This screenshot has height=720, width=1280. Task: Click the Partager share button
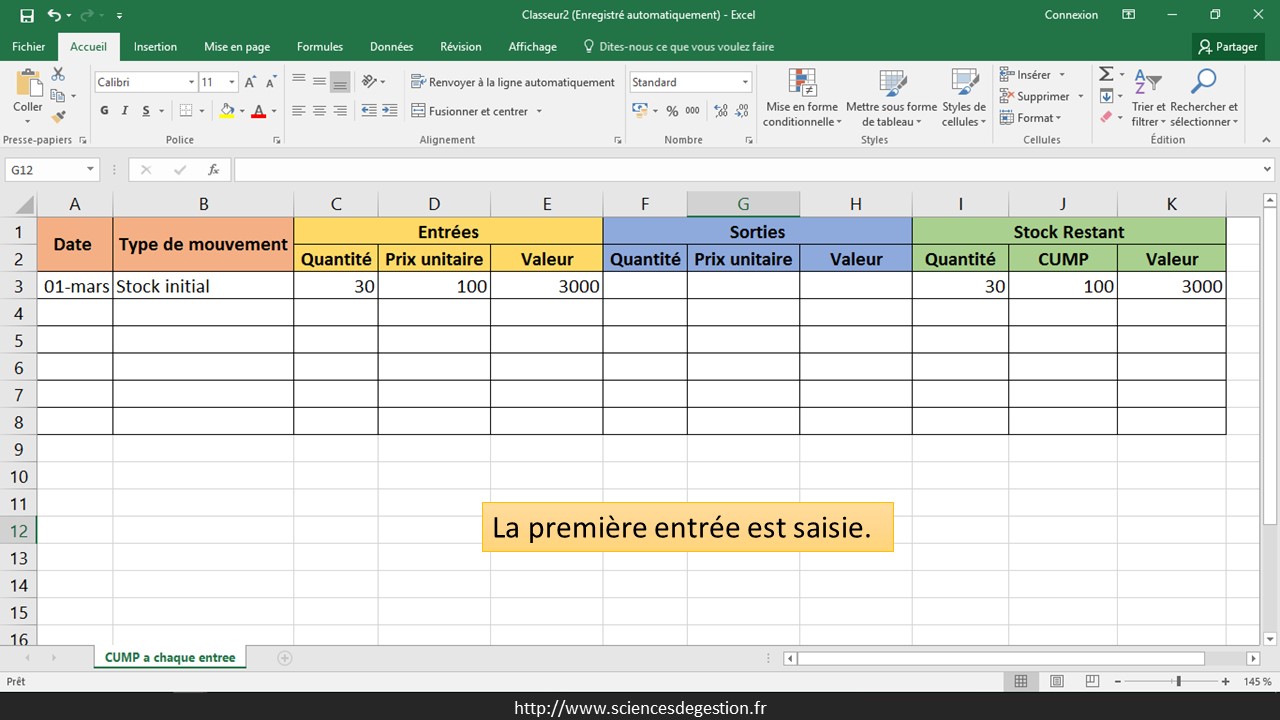click(1229, 47)
